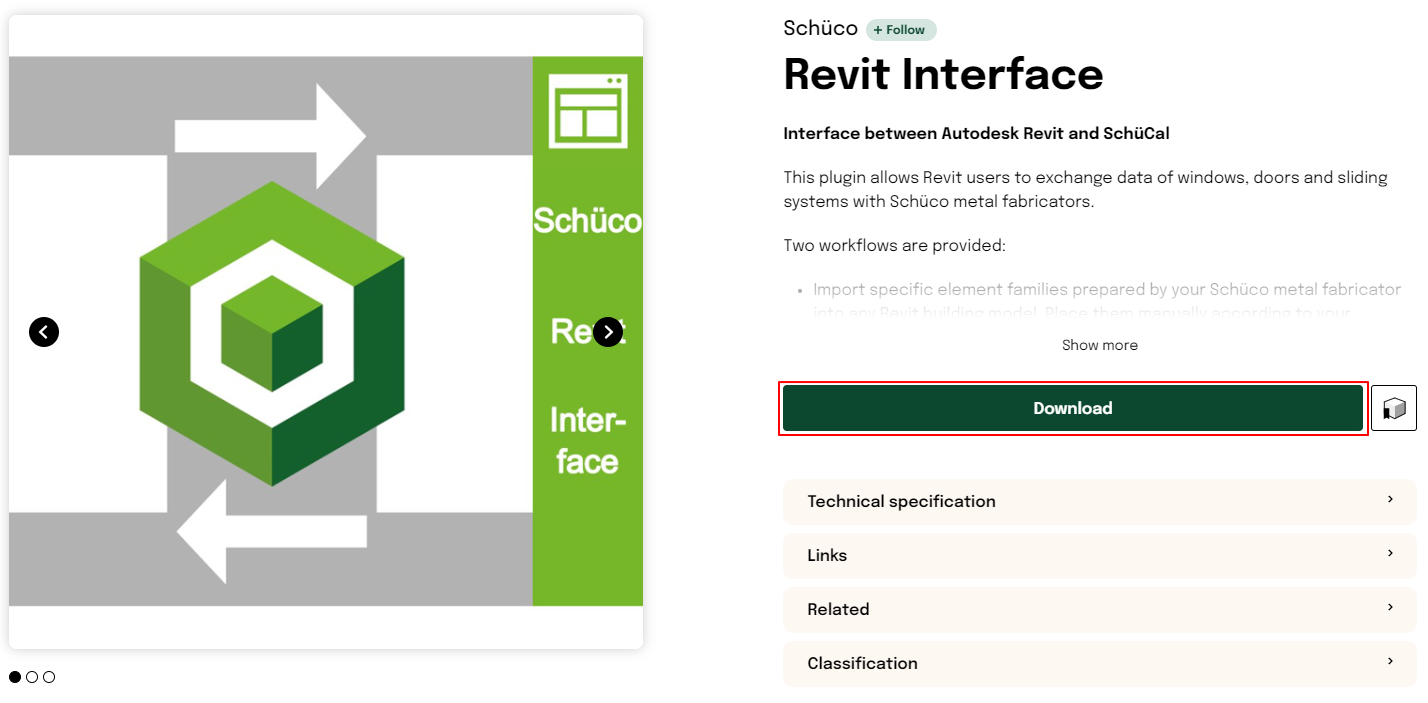Expand the Classification section
This screenshot has width=1428, height=703.
coord(862,664)
